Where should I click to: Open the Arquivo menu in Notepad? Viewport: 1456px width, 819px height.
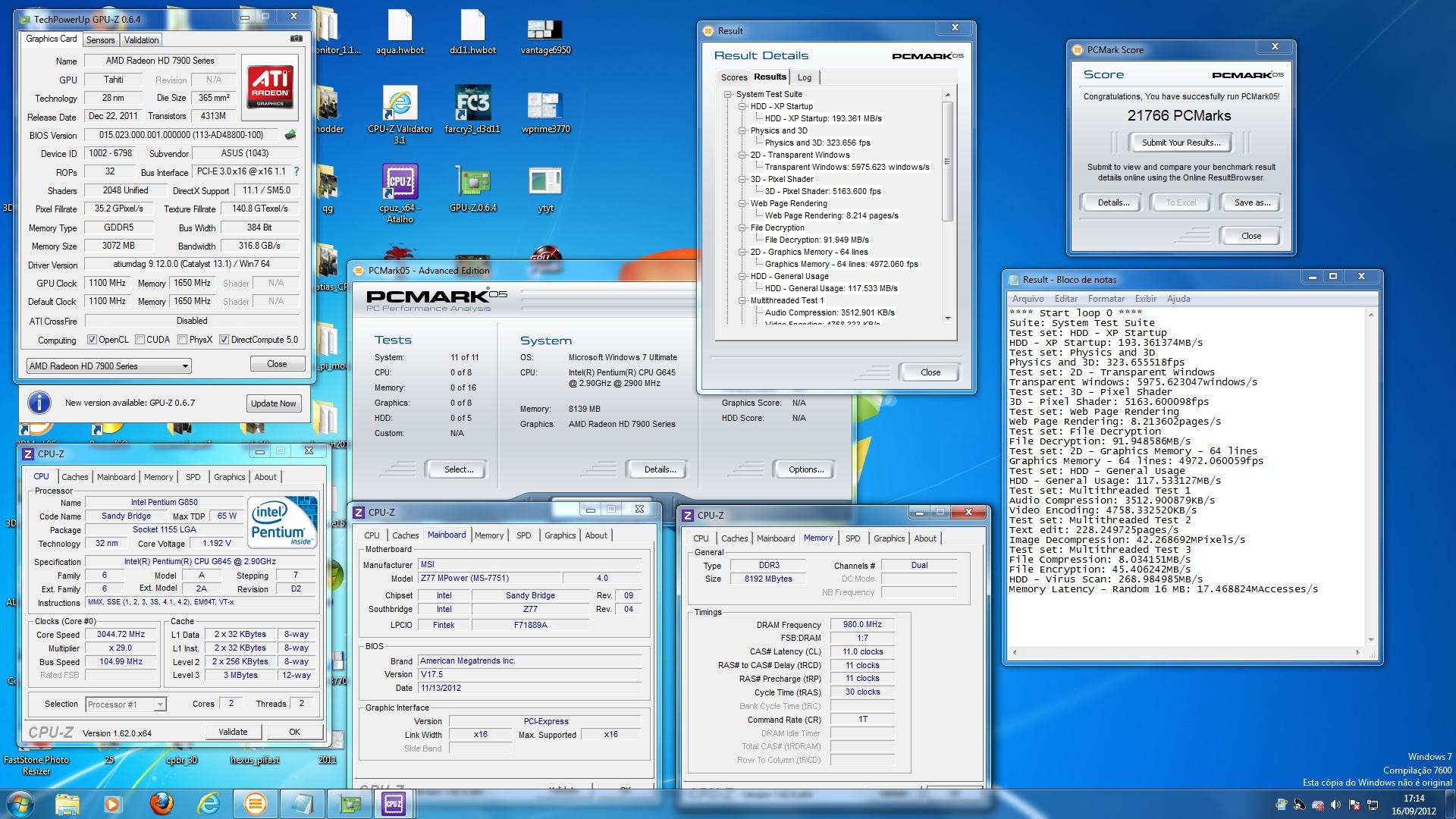coord(1028,299)
